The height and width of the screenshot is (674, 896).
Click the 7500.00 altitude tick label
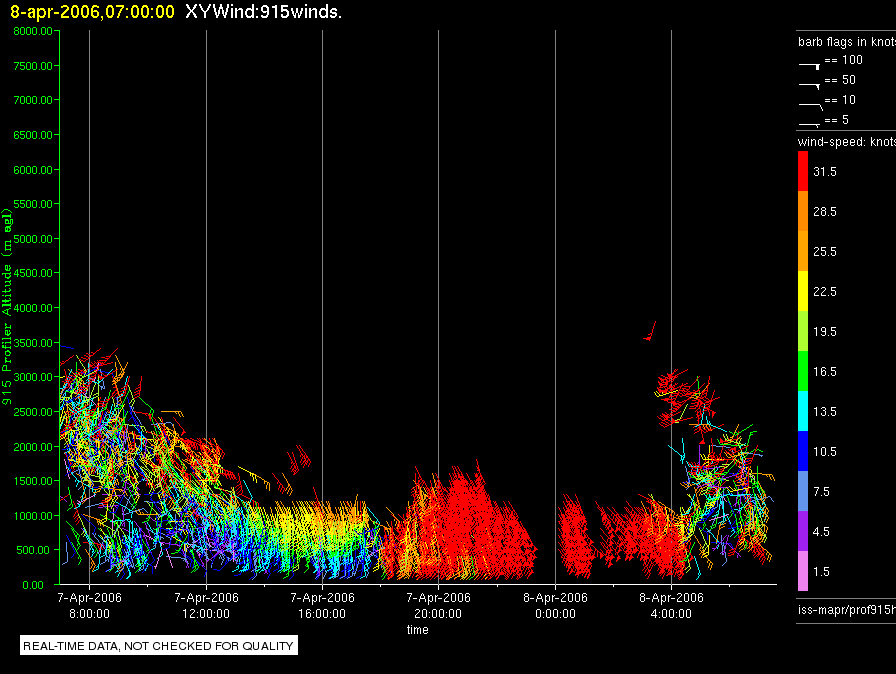33,66
